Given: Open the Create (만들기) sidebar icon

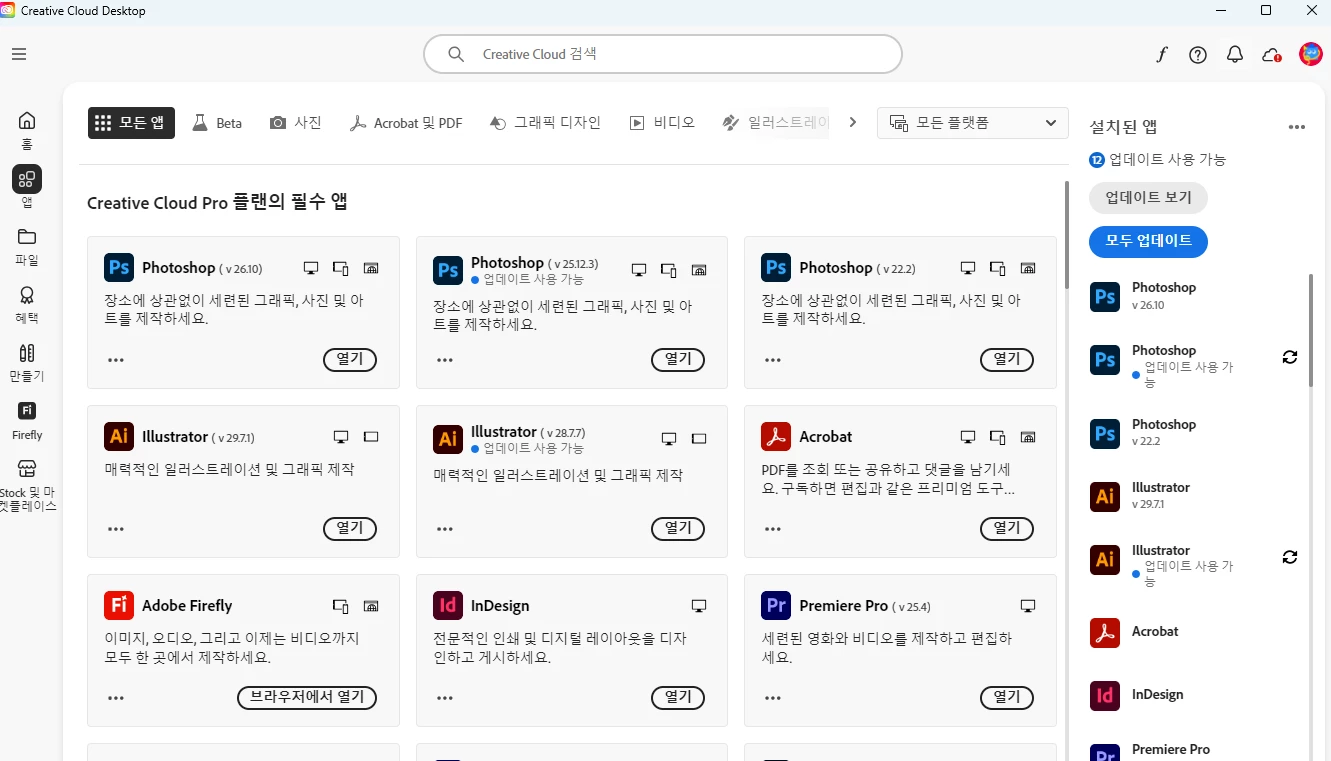Looking at the screenshot, I should pyautogui.click(x=27, y=353).
